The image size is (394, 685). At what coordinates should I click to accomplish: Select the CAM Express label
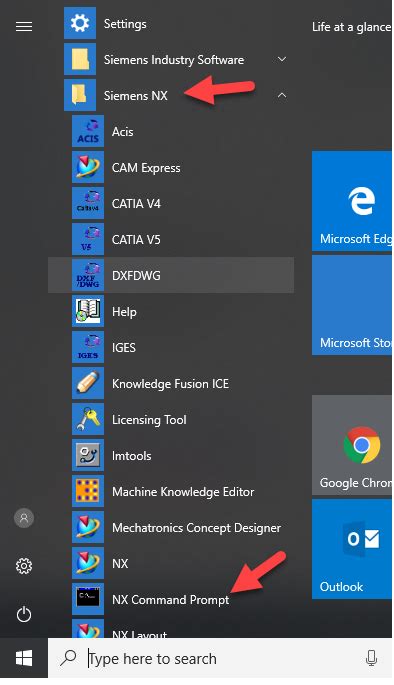point(146,168)
